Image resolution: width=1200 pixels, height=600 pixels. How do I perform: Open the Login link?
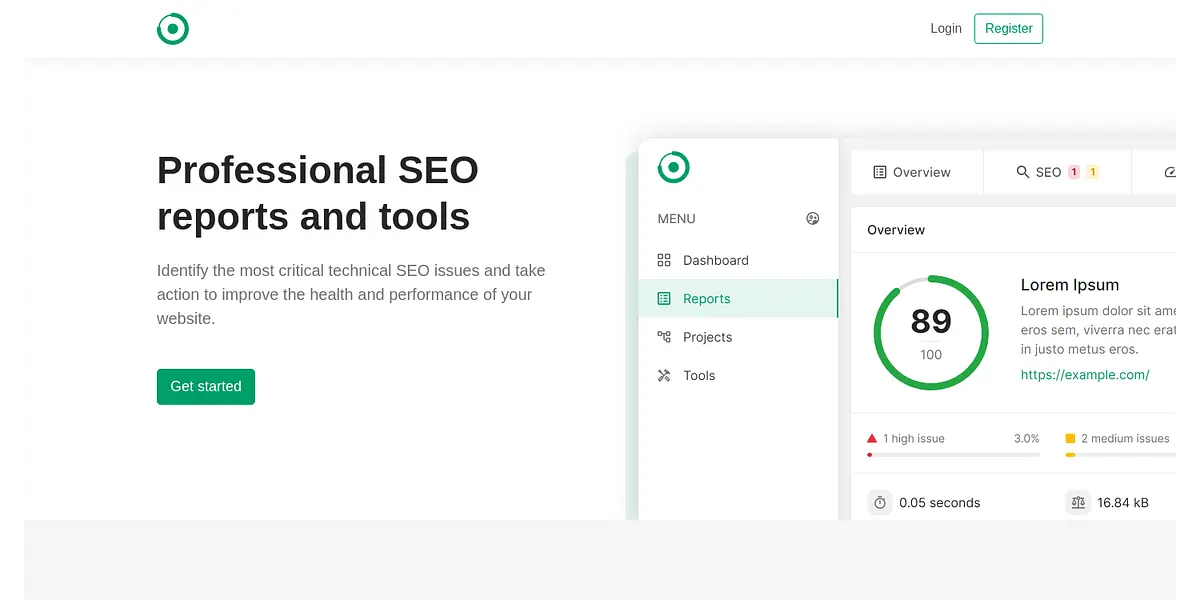945,29
